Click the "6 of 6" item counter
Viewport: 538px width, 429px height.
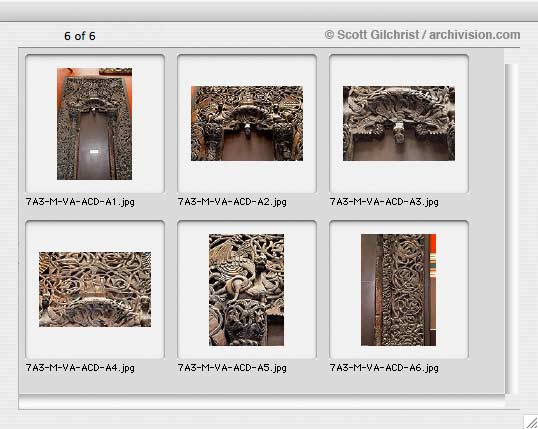(80, 36)
